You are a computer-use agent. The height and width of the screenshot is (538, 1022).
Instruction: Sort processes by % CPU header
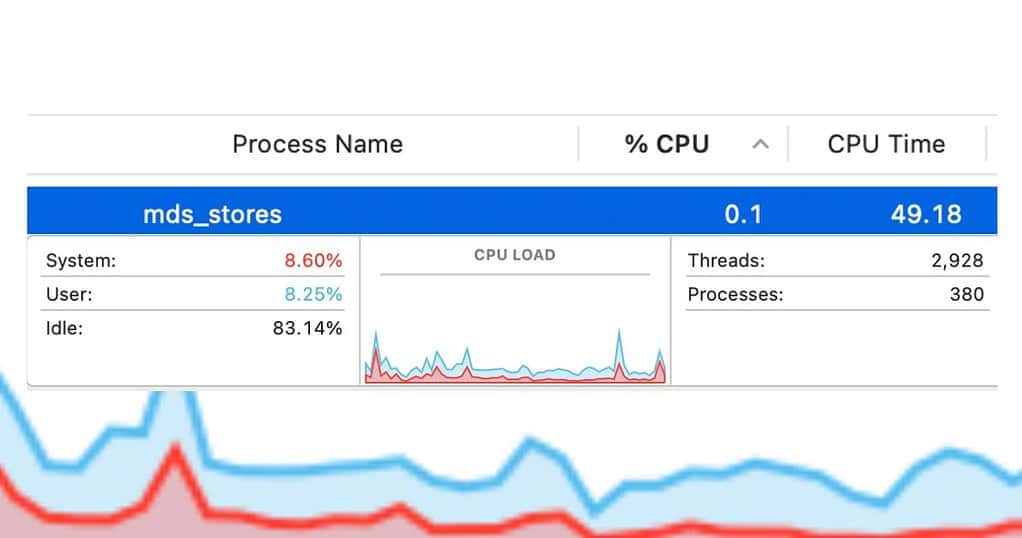pyautogui.click(x=666, y=144)
